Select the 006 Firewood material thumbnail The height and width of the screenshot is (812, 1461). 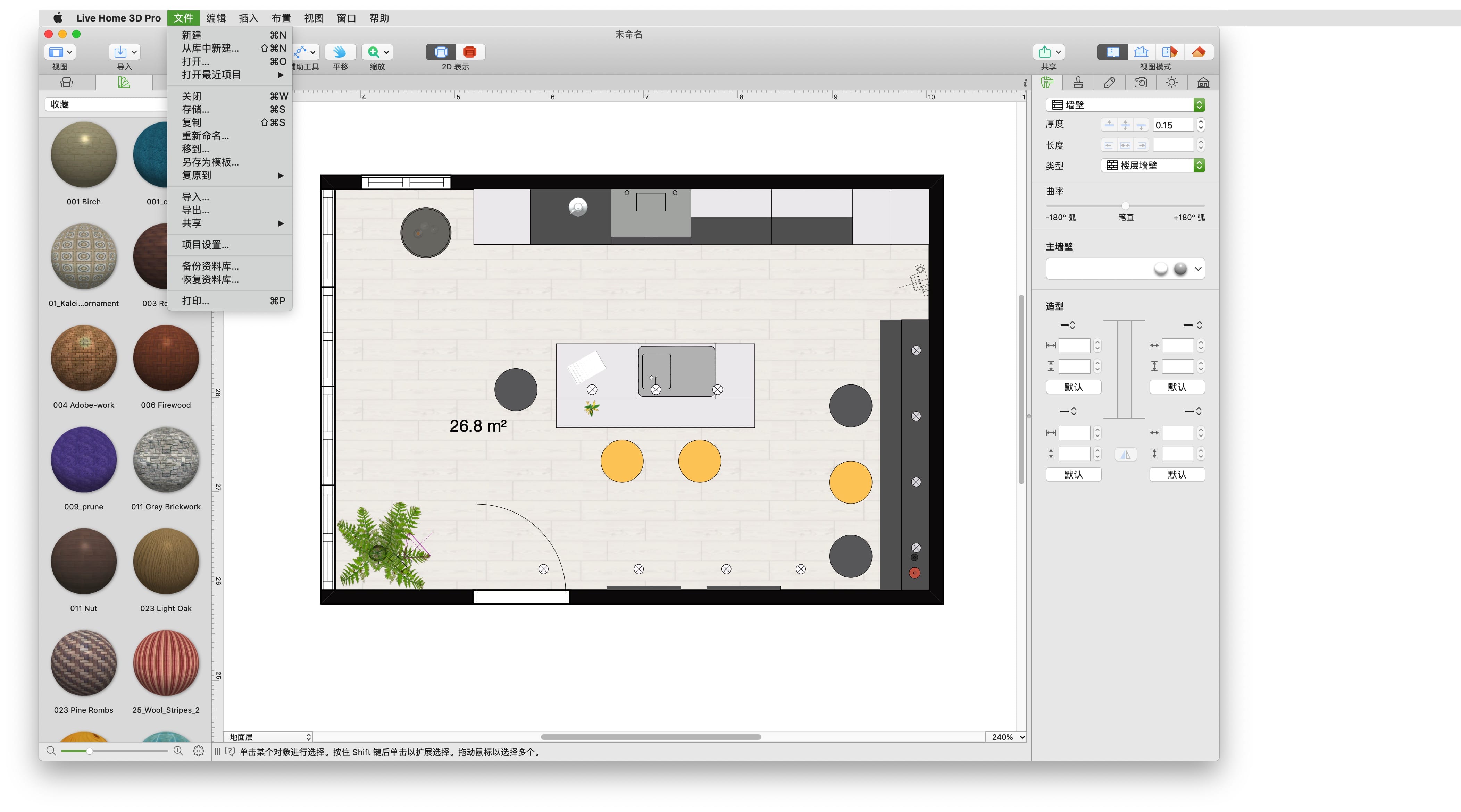click(166, 358)
